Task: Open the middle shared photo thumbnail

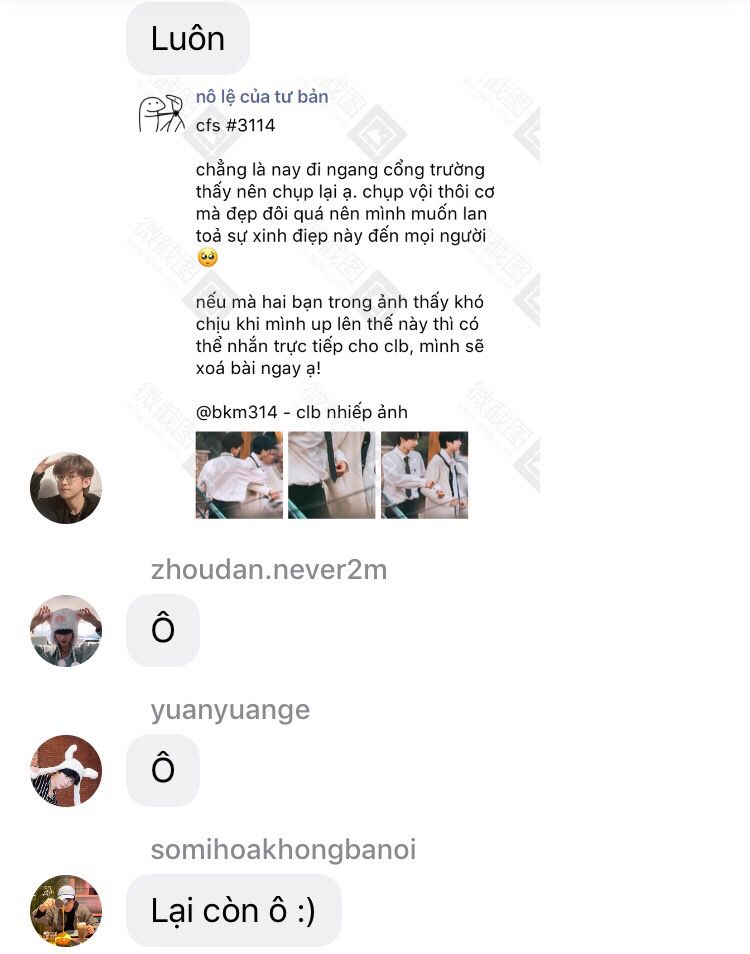Action: [332, 475]
